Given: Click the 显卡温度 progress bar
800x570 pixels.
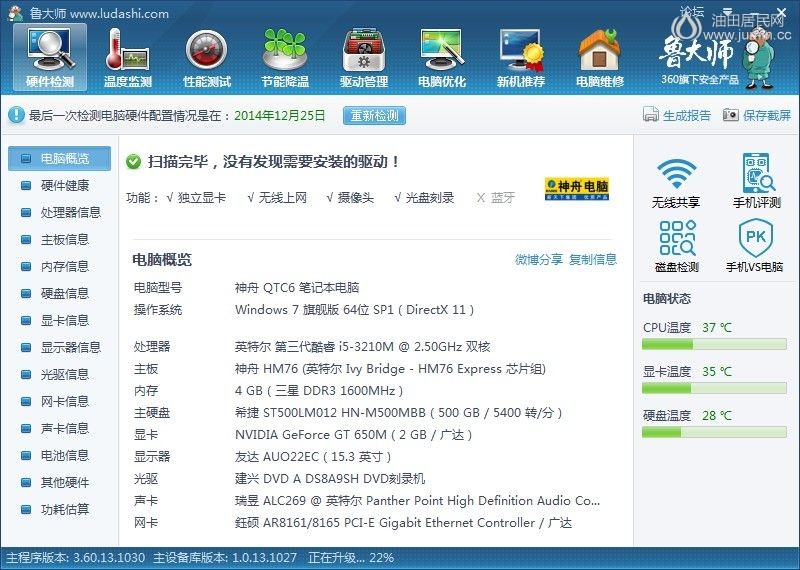Looking at the screenshot, I should 714,388.
